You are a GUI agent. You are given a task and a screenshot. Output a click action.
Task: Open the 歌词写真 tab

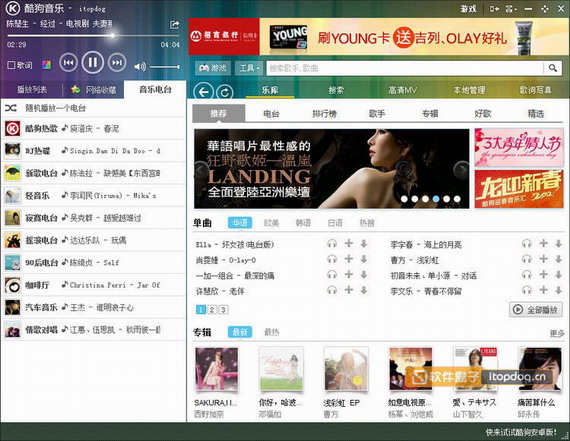[x=535, y=90]
